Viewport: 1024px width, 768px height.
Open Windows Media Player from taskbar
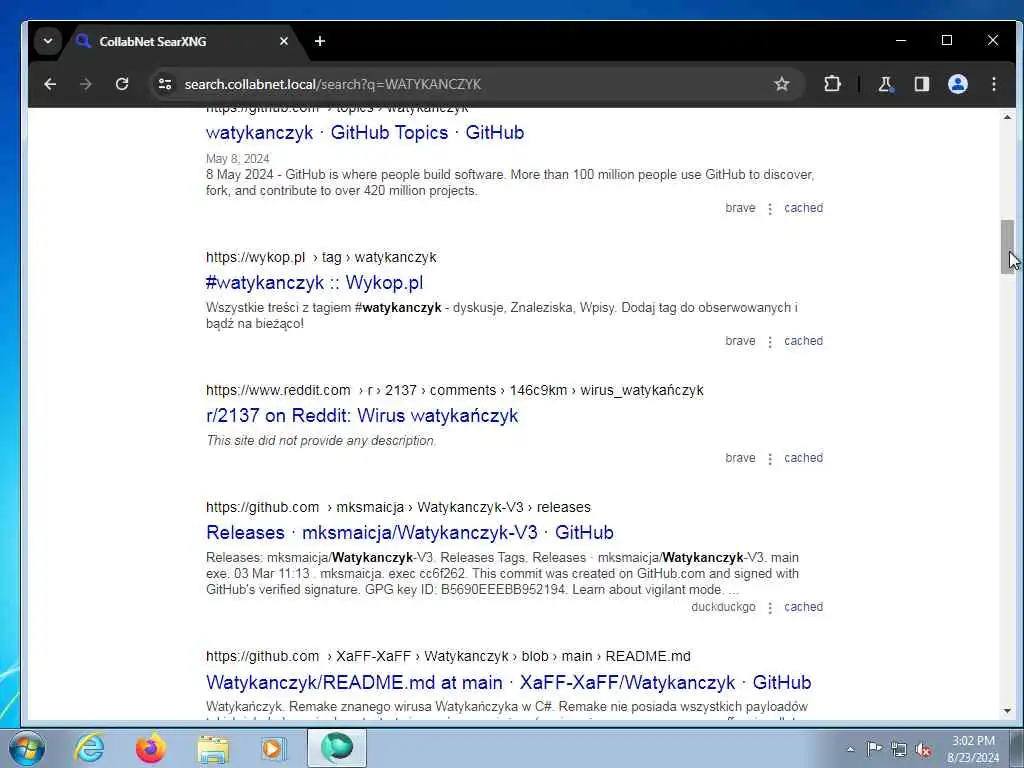point(273,748)
